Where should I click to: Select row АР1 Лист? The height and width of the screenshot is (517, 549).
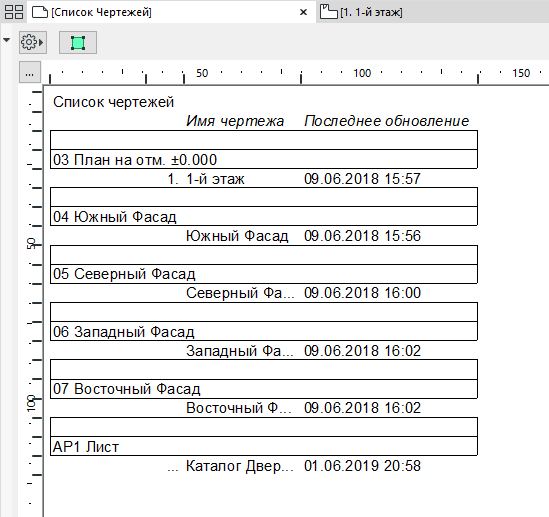pos(264,446)
